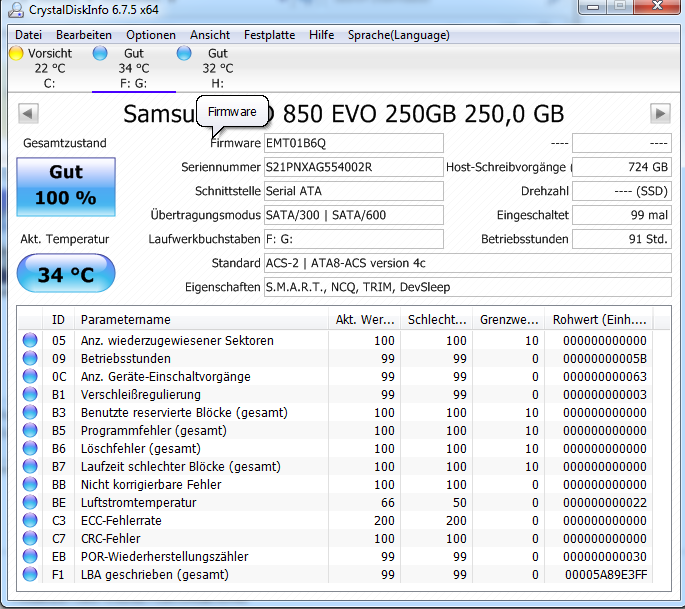Click the disk title Samsung 850 EVO 250GB

pyautogui.click(x=343, y=114)
